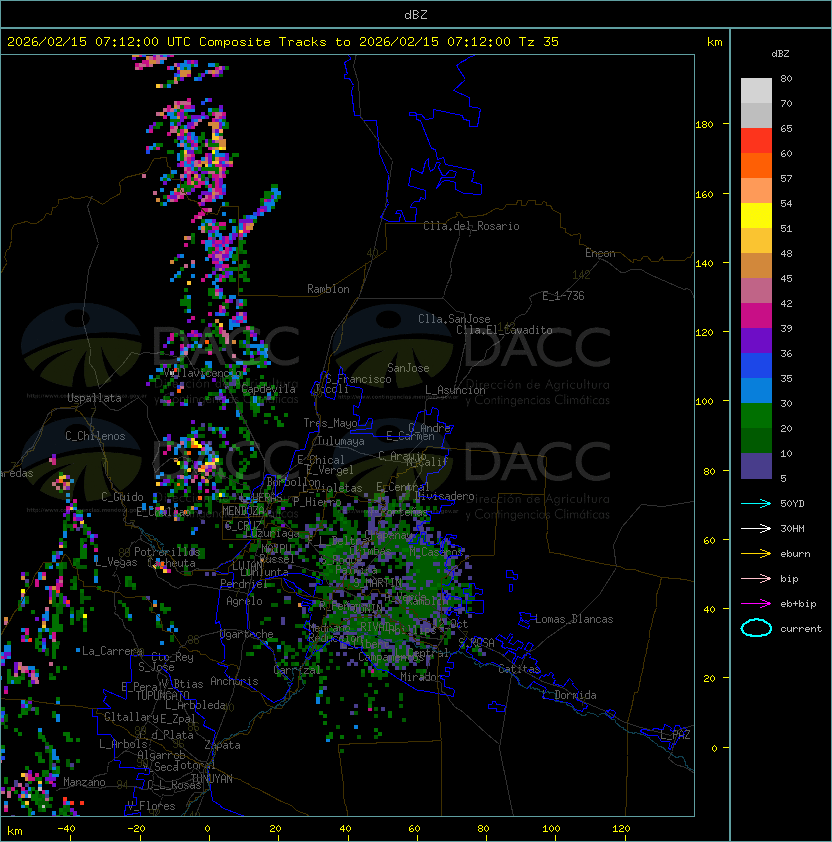
Task: Click the cyan 'current' ellipse icon
Action: coord(756,628)
